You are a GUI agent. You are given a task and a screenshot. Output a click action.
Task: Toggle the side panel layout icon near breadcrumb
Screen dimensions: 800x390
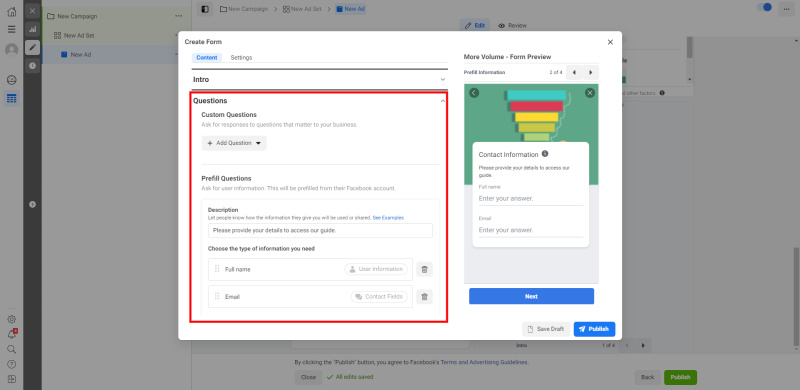(205, 9)
